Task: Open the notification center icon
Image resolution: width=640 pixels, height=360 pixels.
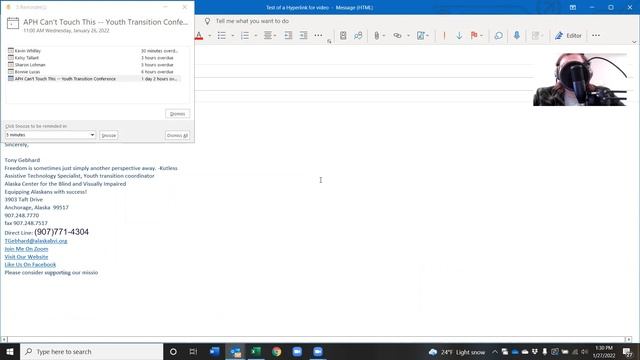Action: tap(627, 352)
